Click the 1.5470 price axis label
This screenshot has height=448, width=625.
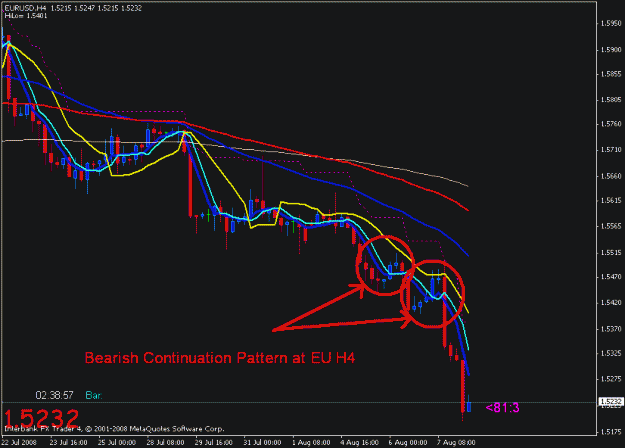pyautogui.click(x=611, y=277)
